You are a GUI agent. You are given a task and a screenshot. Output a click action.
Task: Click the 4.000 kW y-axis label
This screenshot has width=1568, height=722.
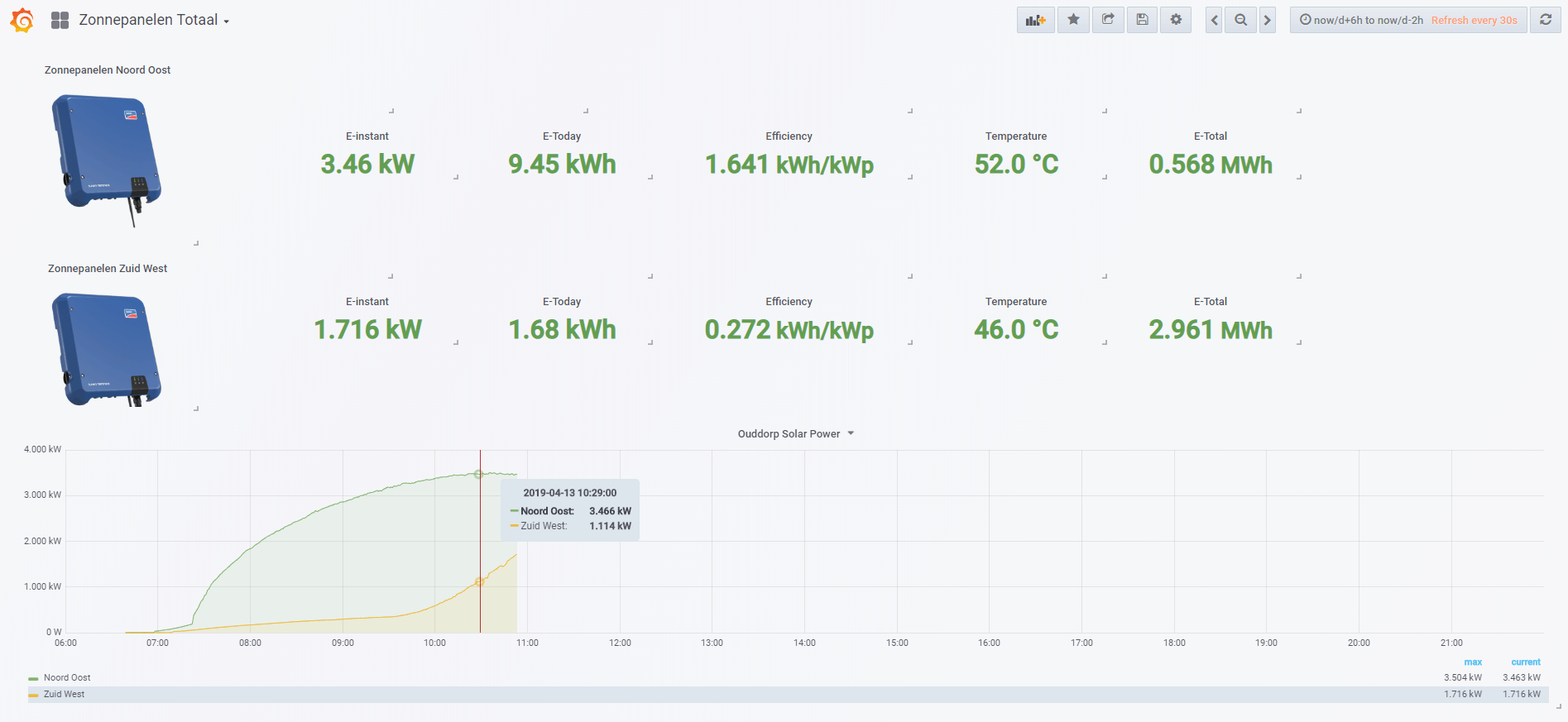point(42,450)
